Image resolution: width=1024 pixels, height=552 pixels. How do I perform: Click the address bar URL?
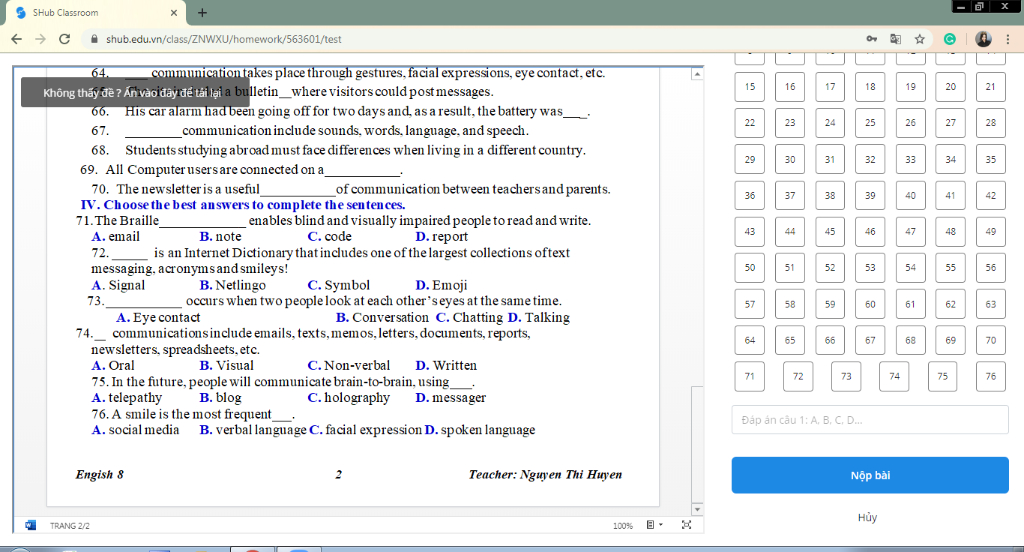[224, 39]
